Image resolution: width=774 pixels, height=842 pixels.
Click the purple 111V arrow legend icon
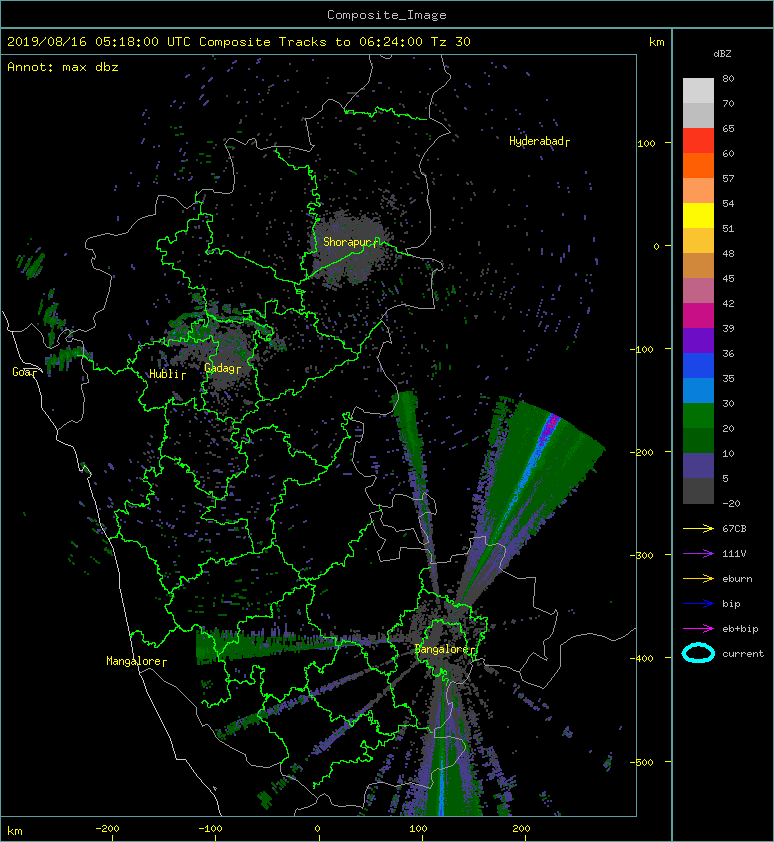tap(698, 554)
